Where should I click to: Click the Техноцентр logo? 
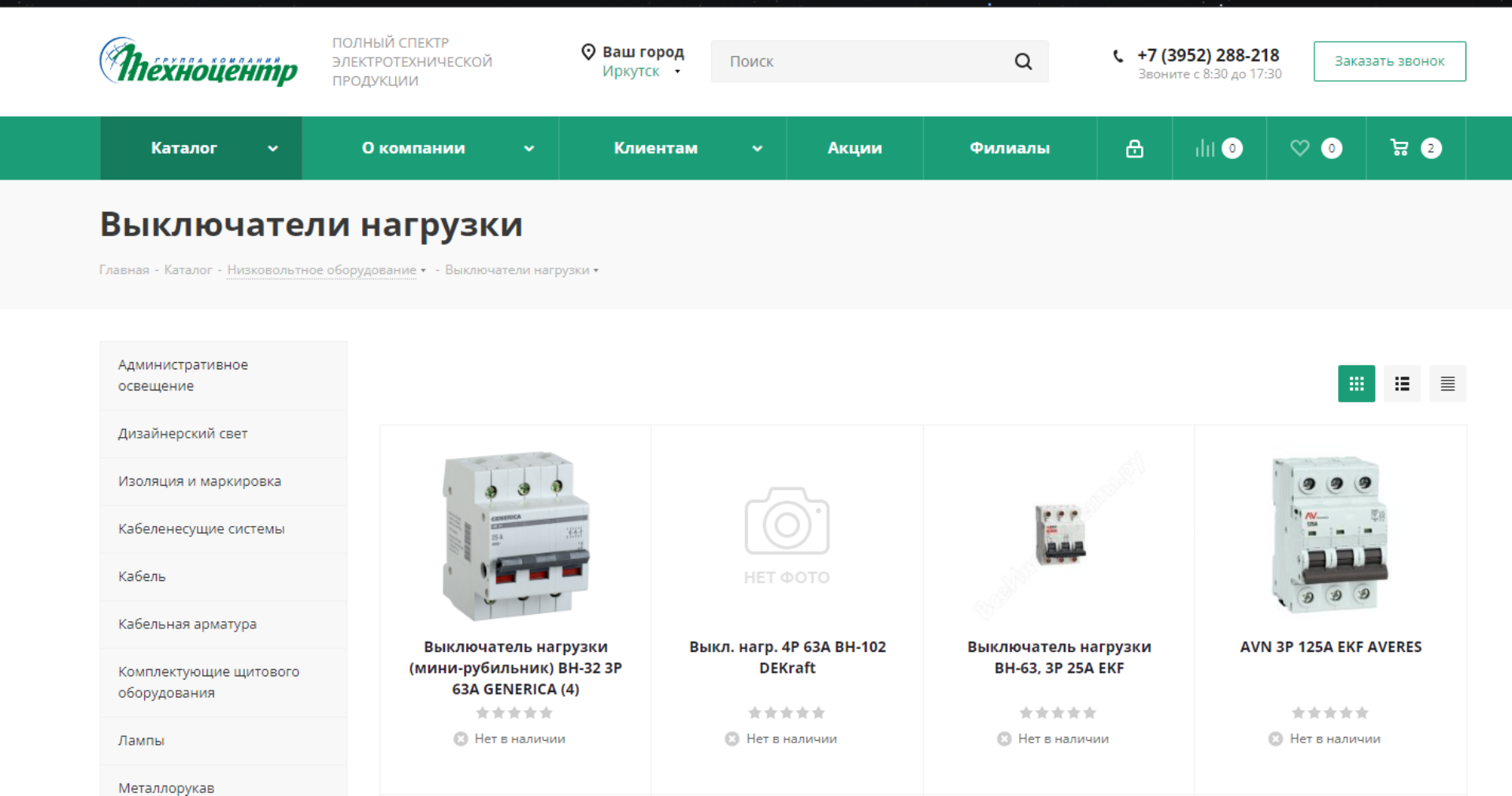[198, 61]
